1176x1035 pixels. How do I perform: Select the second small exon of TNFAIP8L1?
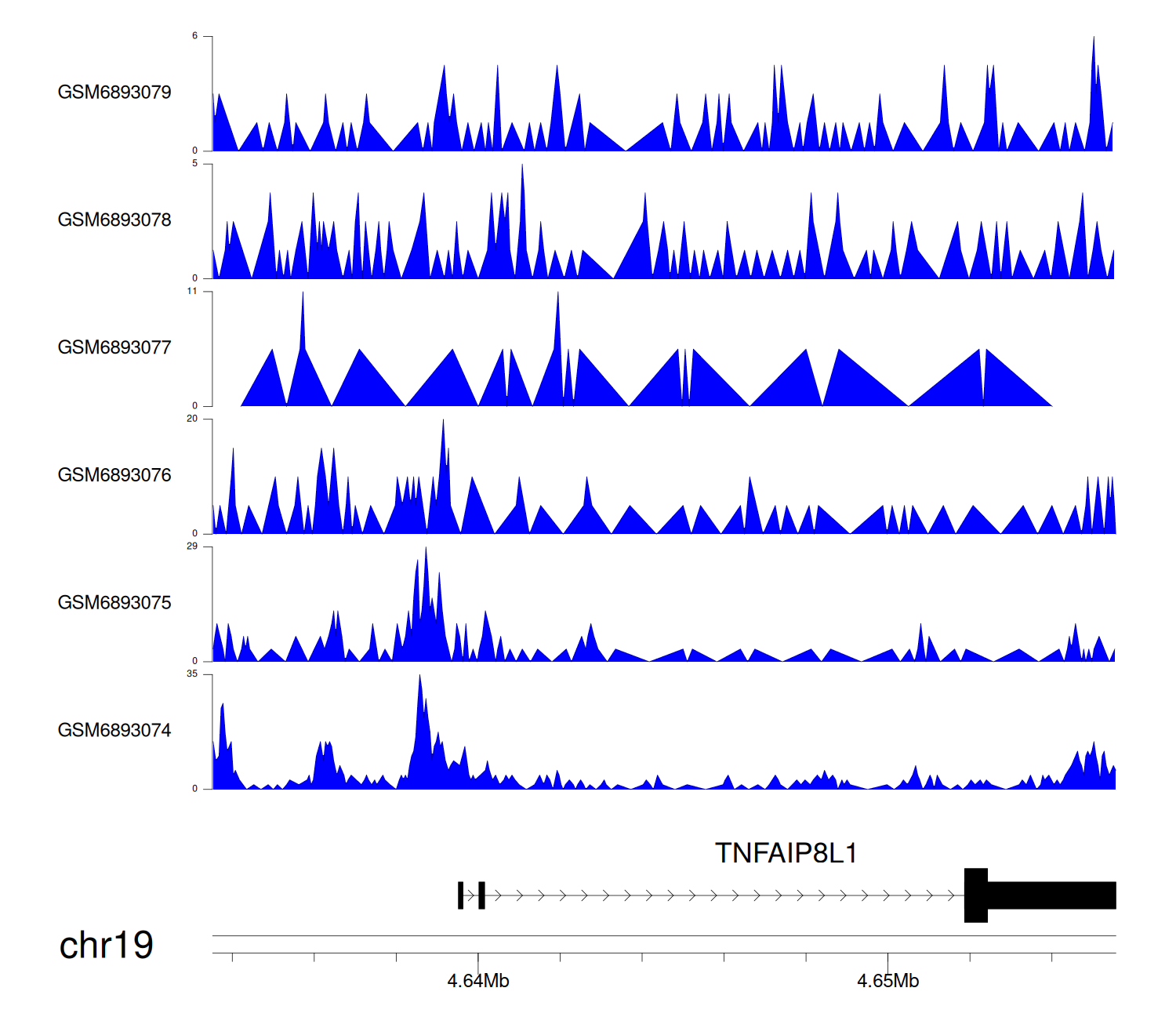click(x=481, y=895)
